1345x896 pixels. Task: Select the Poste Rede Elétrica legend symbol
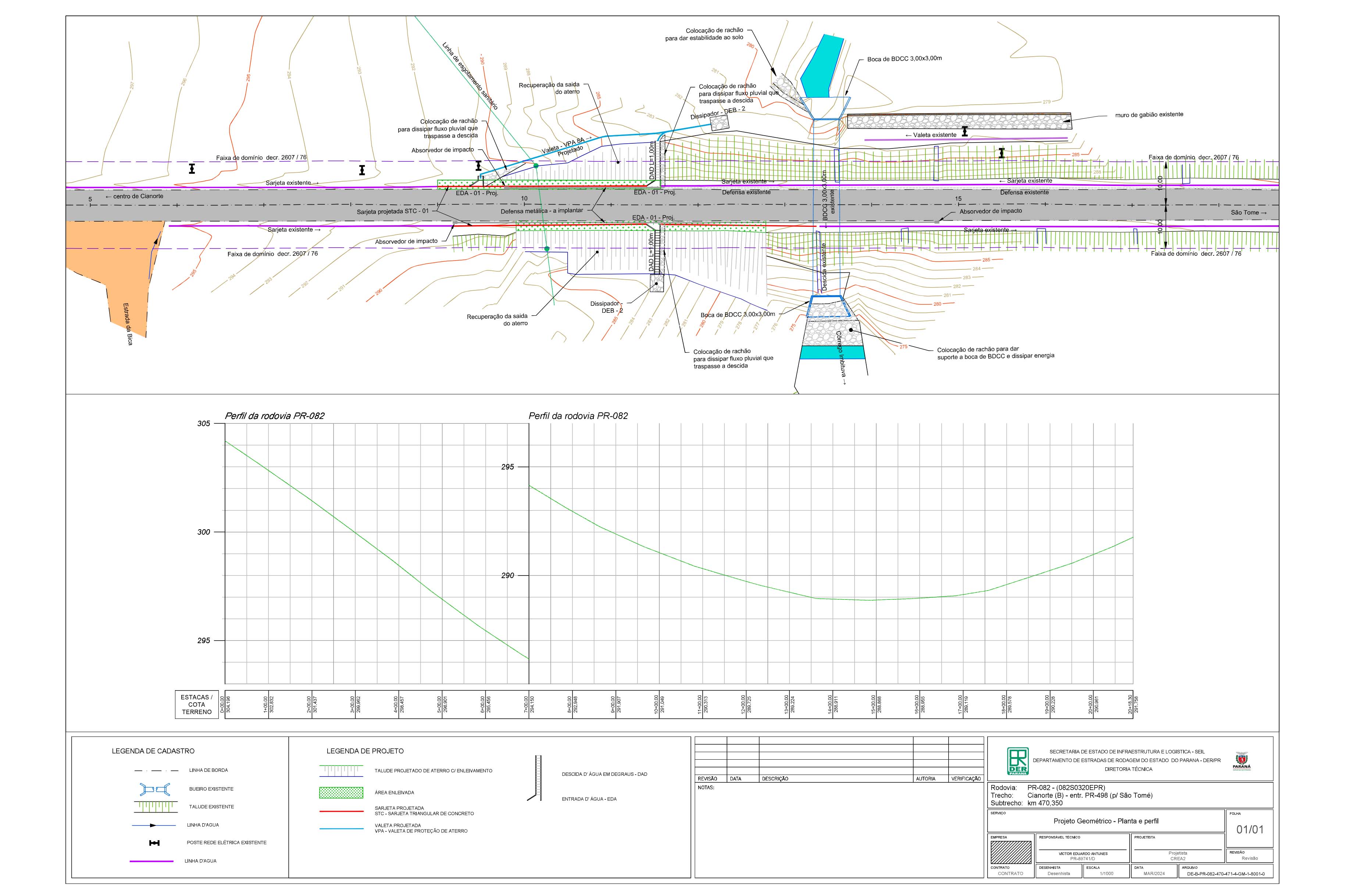(154, 843)
